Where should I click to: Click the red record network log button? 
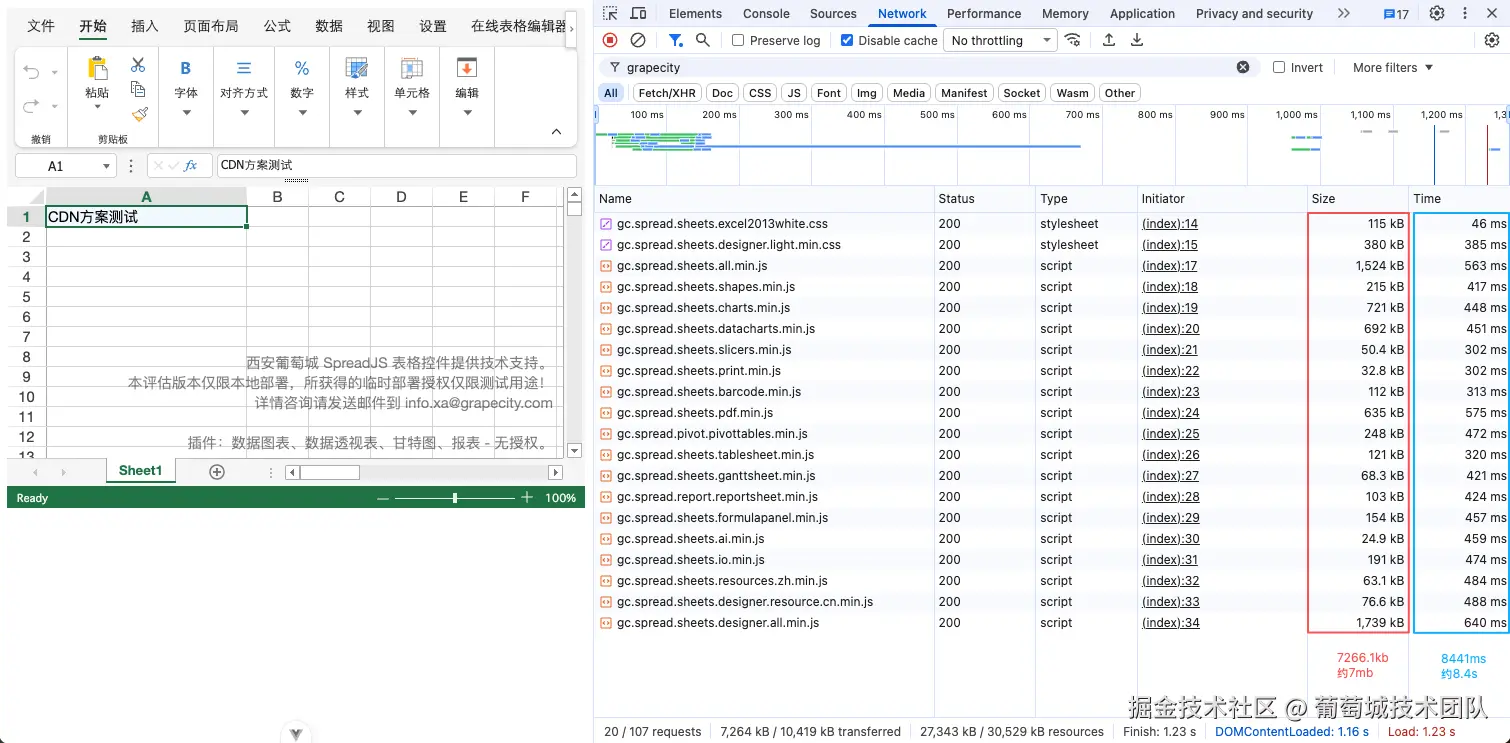pyautogui.click(x=610, y=40)
